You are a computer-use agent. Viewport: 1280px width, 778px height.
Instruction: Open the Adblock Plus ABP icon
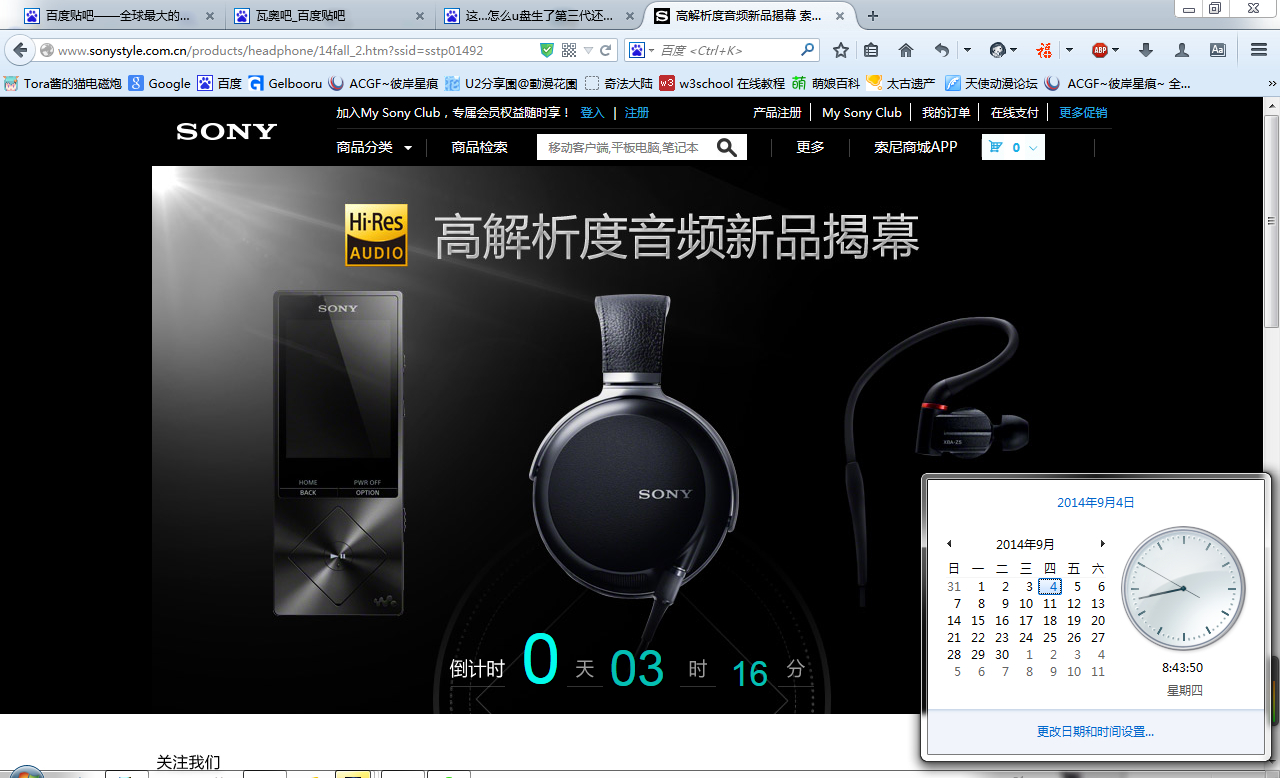(x=1100, y=50)
